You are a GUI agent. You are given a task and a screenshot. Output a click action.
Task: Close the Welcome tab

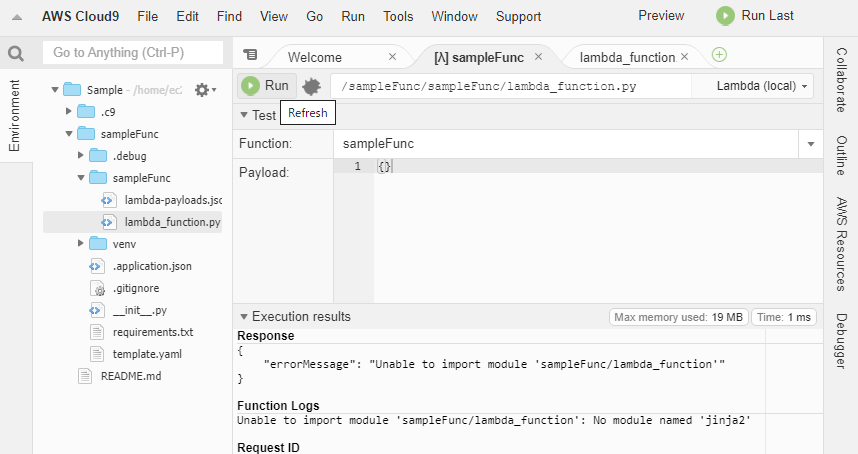(x=392, y=56)
